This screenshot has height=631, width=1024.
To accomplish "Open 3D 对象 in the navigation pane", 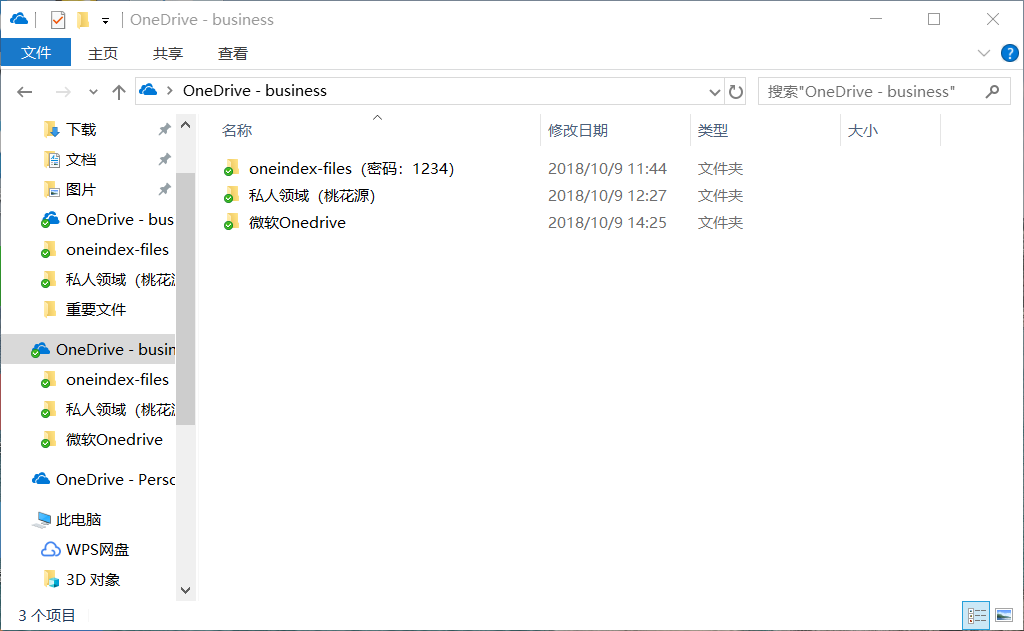I will [93, 580].
